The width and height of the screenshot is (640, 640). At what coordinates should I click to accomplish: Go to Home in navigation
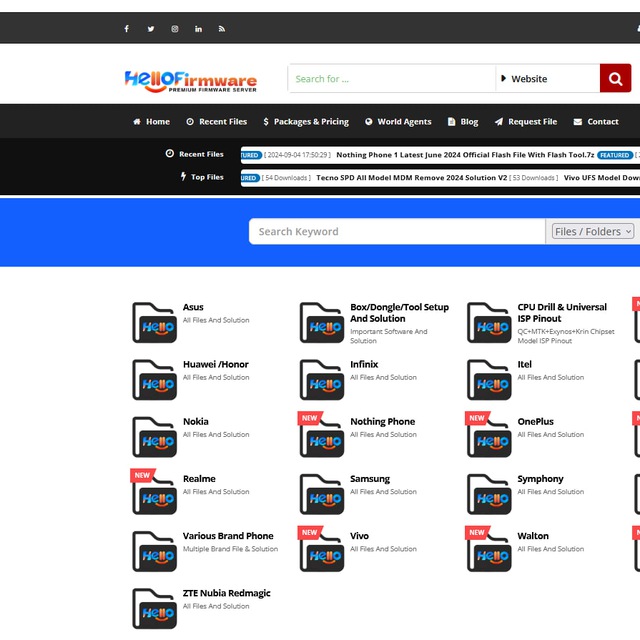(x=151, y=122)
